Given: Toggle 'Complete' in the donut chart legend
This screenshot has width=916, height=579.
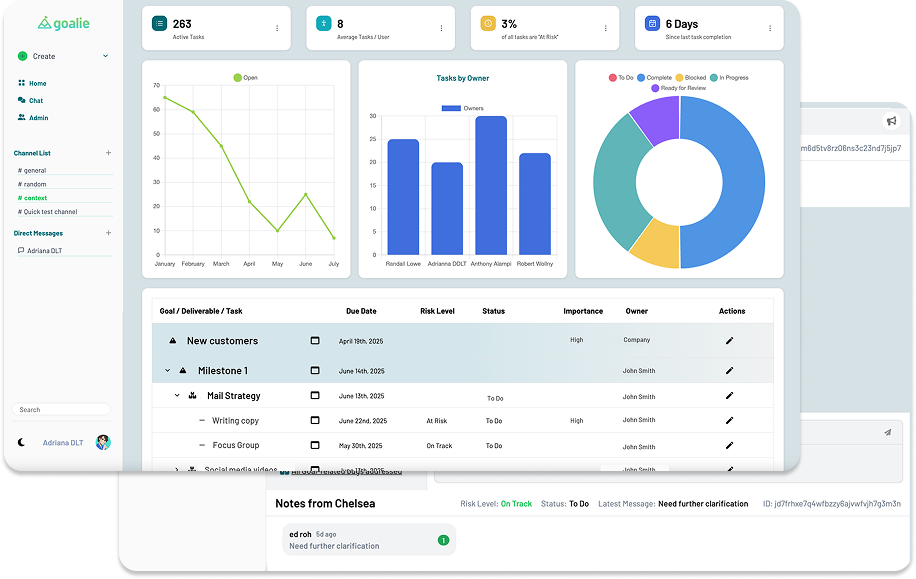Looking at the screenshot, I should coord(641,78).
